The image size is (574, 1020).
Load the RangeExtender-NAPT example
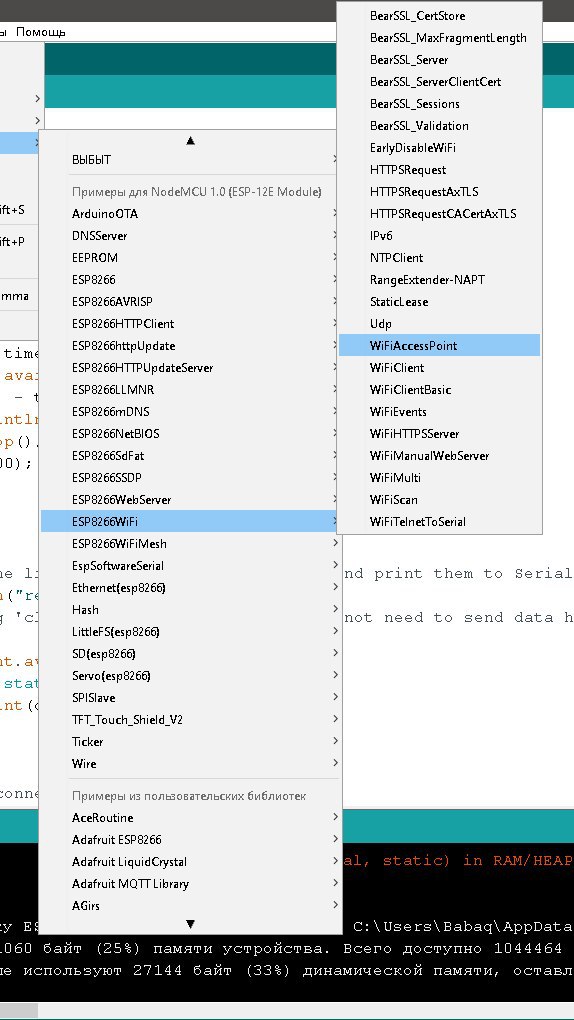[x=439, y=280]
